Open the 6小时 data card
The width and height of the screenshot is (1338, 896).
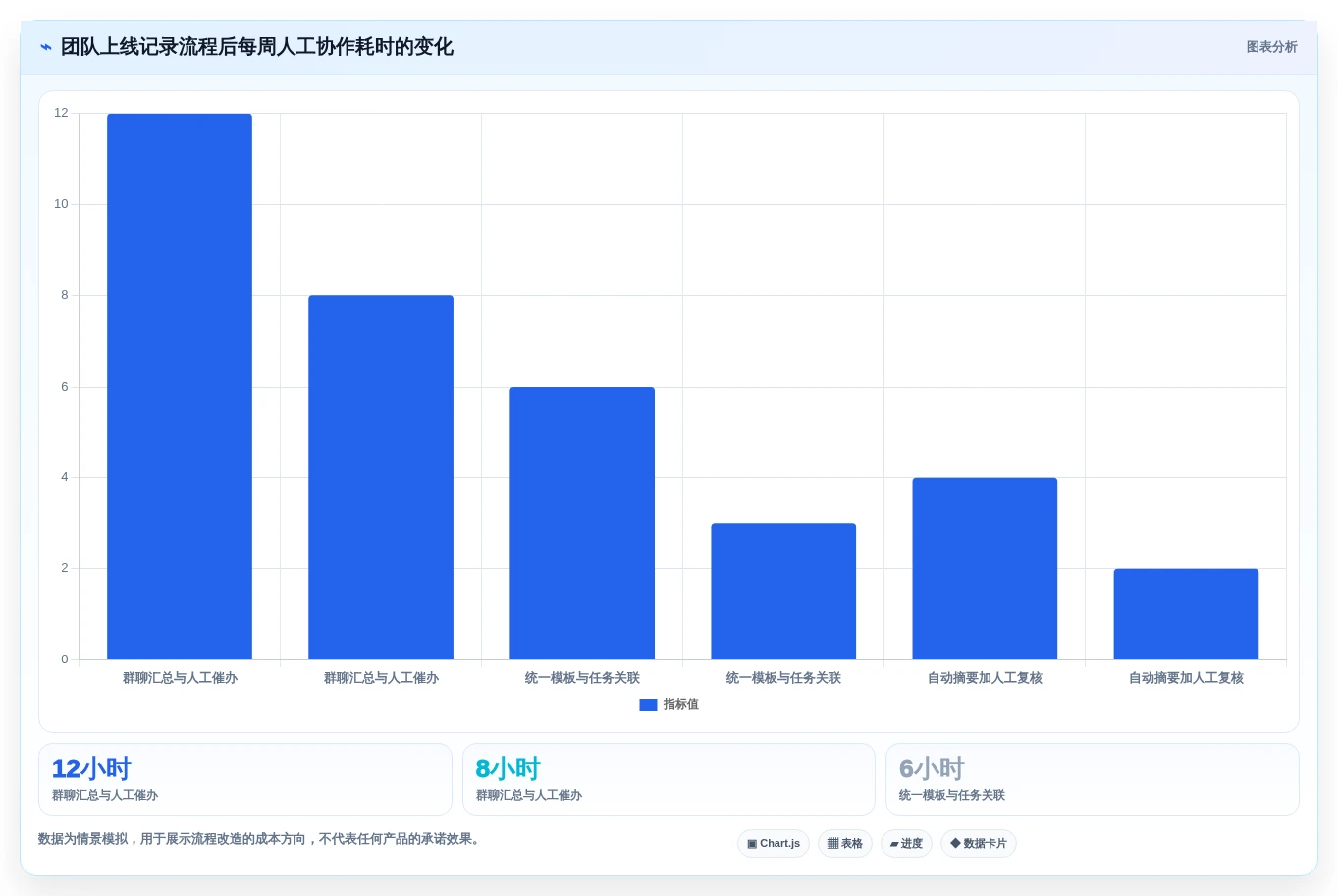point(1093,779)
